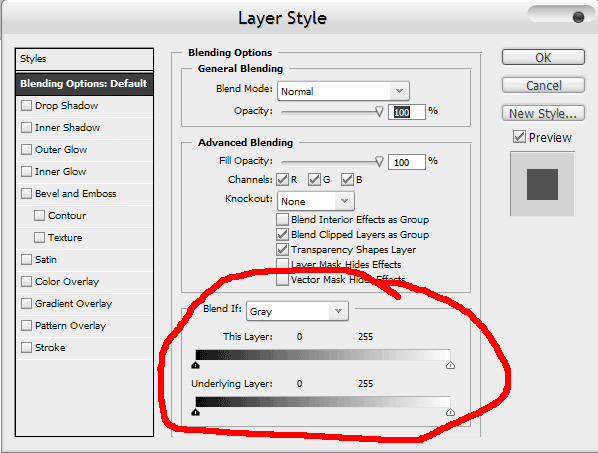Click This Layer black point slider
Image resolution: width=598 pixels, height=453 pixels.
tap(196, 365)
